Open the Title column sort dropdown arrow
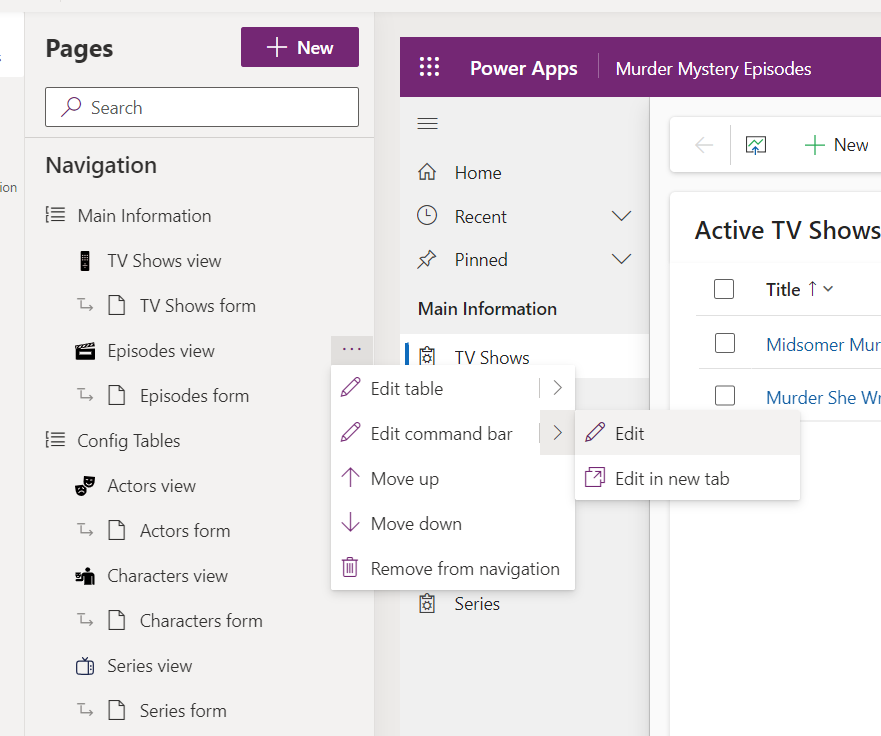This screenshot has width=881, height=736. [828, 289]
